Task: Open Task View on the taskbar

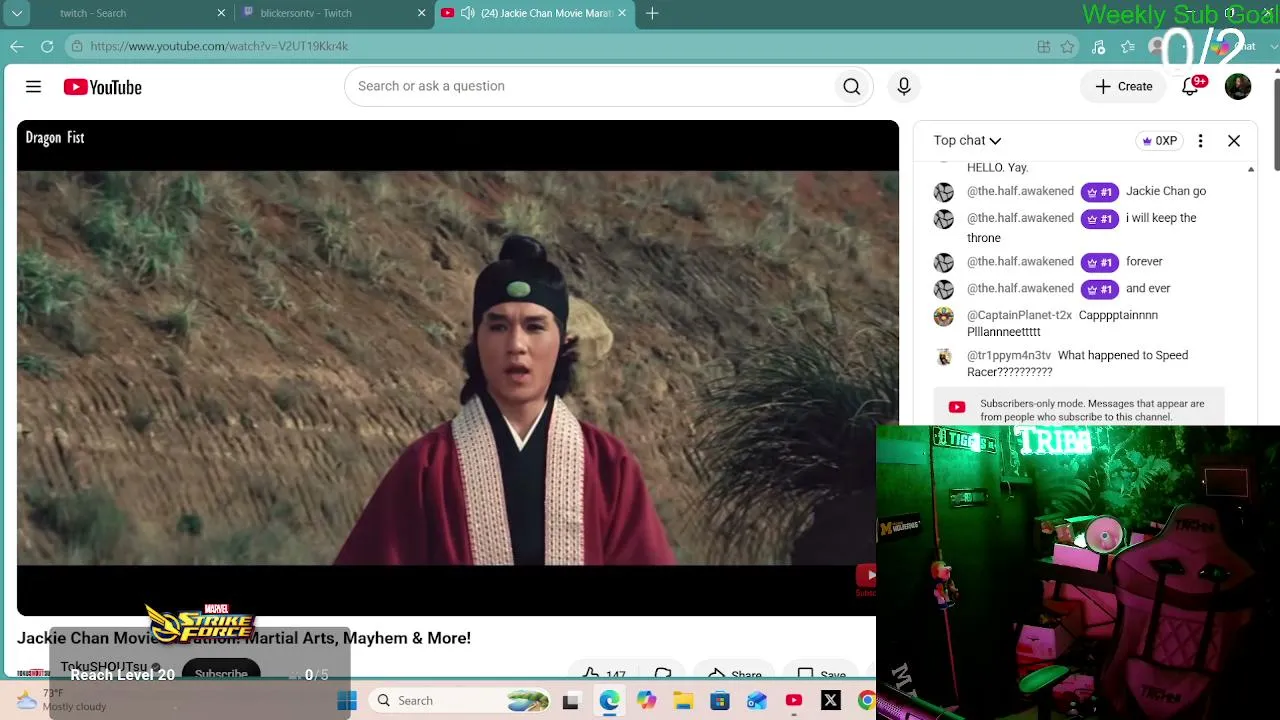Action: pyautogui.click(x=570, y=701)
